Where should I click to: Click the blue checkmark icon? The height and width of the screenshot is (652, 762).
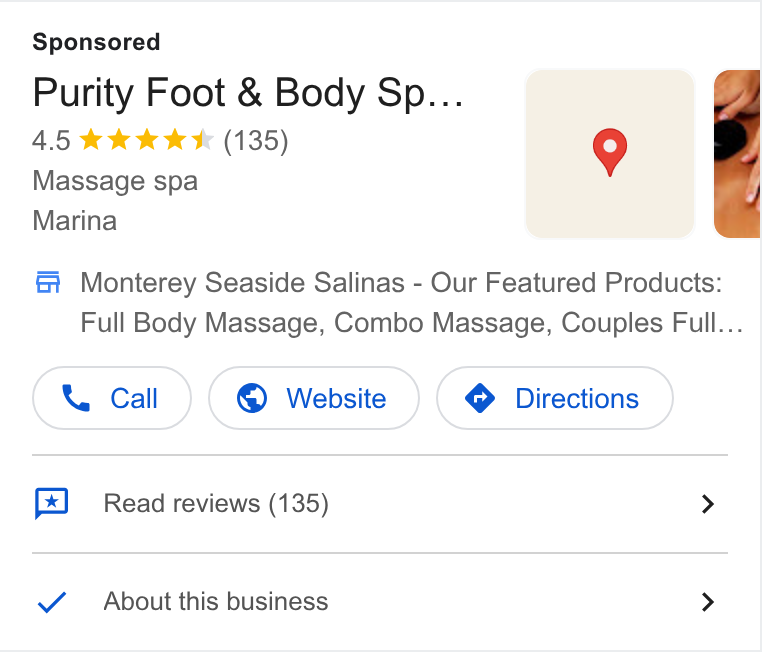[52, 602]
